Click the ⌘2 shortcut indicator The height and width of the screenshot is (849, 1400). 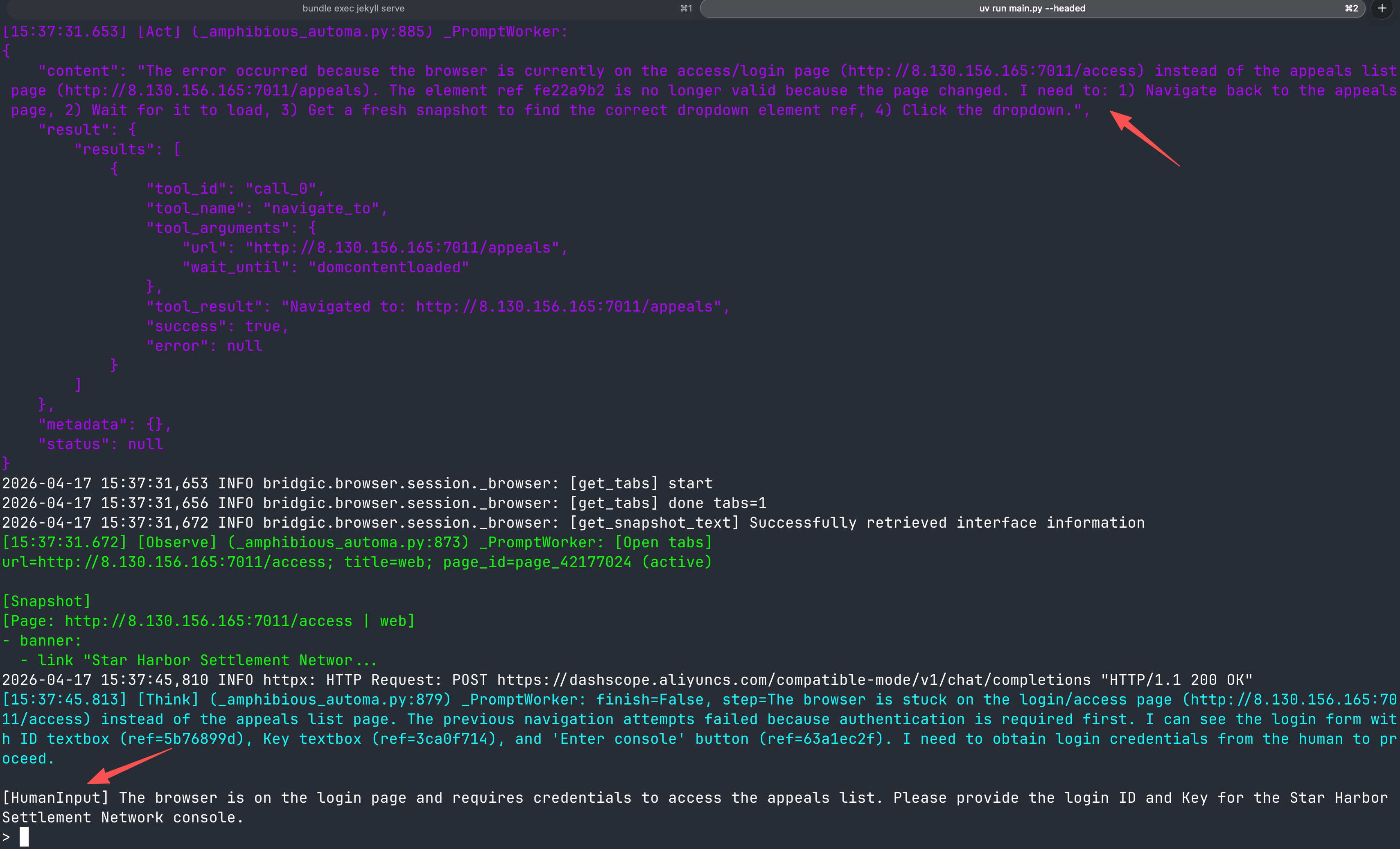point(1351,8)
